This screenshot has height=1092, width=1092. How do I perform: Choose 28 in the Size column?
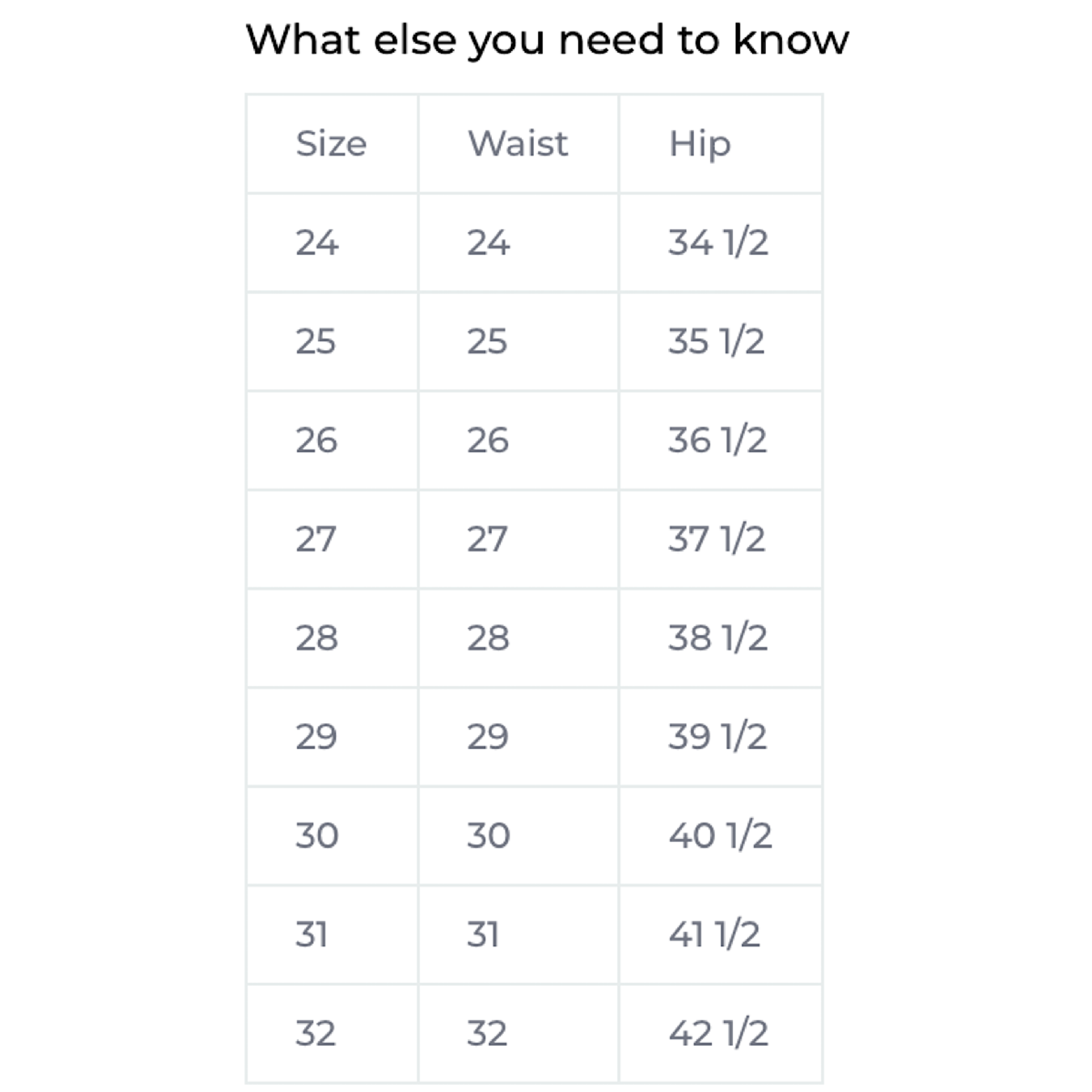317,638
